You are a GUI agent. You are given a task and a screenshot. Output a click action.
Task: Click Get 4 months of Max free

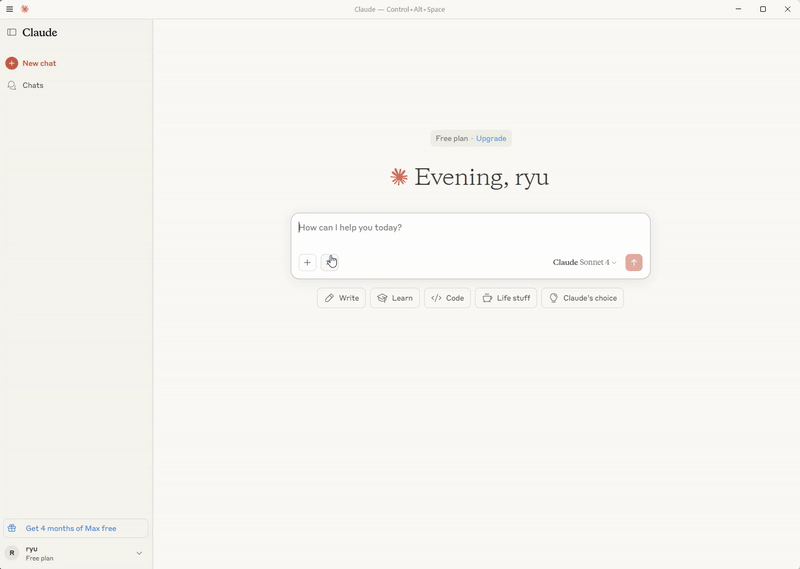coord(76,528)
